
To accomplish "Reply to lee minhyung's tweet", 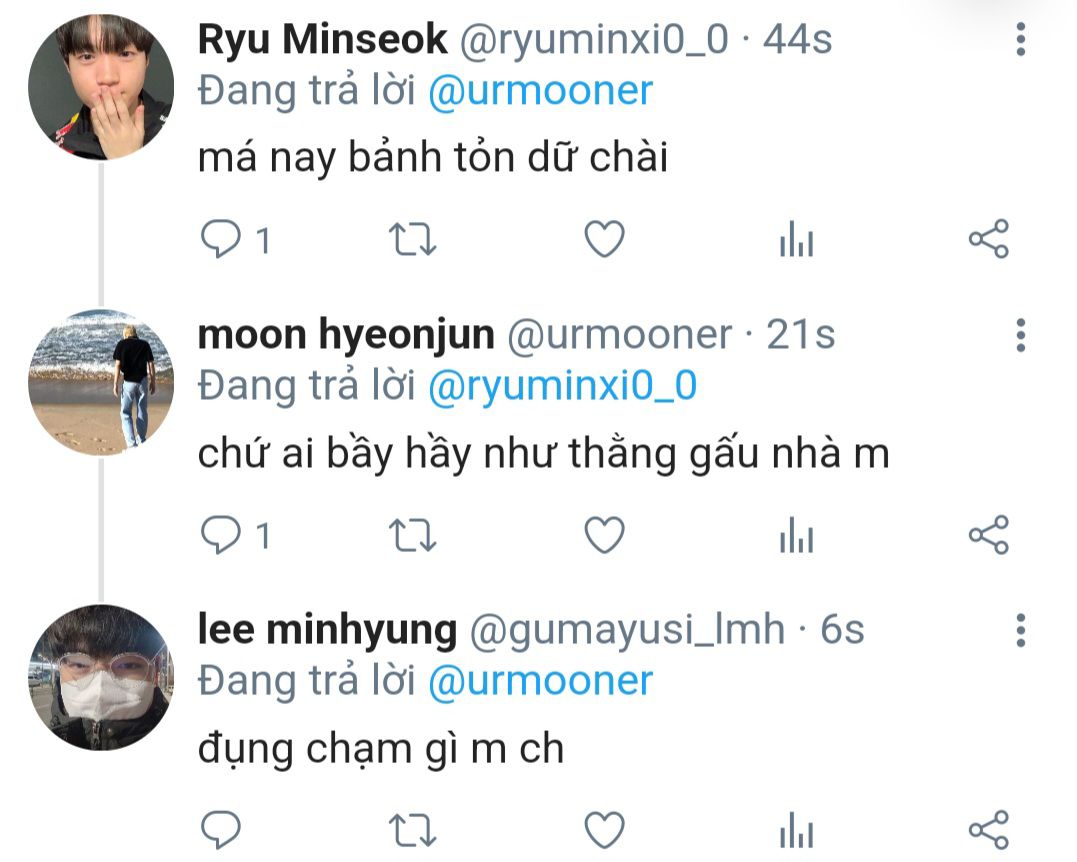I will coord(220,830).
